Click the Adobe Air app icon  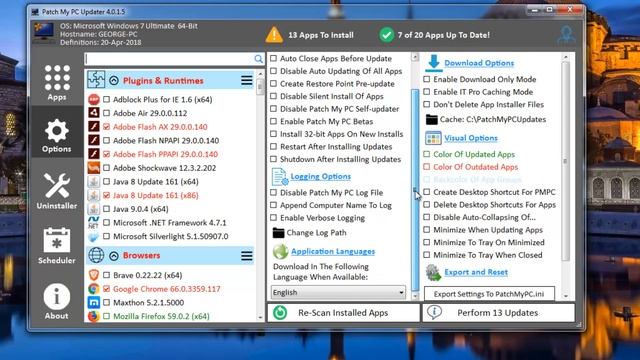coord(94,113)
